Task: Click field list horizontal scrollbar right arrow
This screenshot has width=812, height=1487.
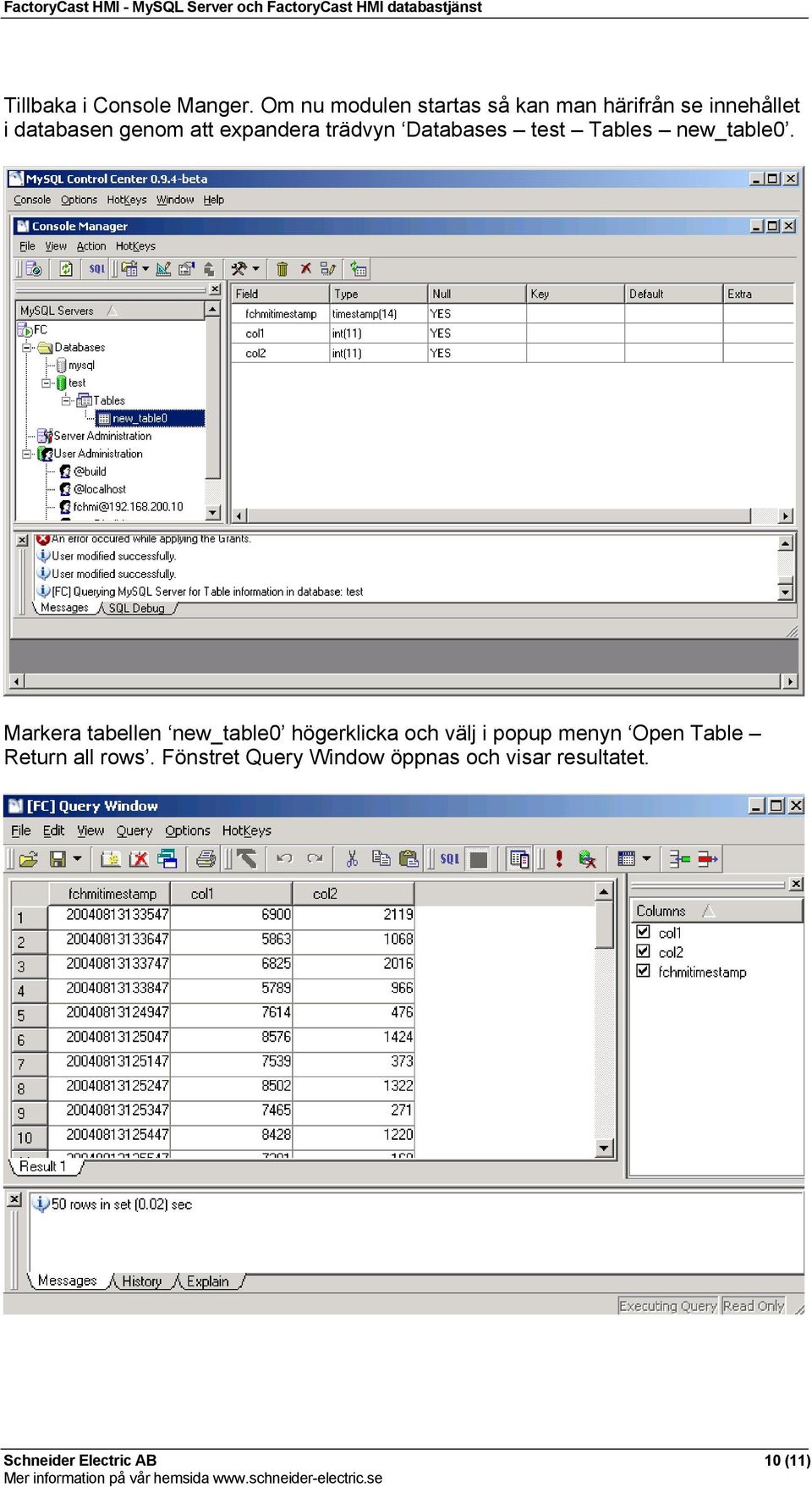Action: click(786, 515)
